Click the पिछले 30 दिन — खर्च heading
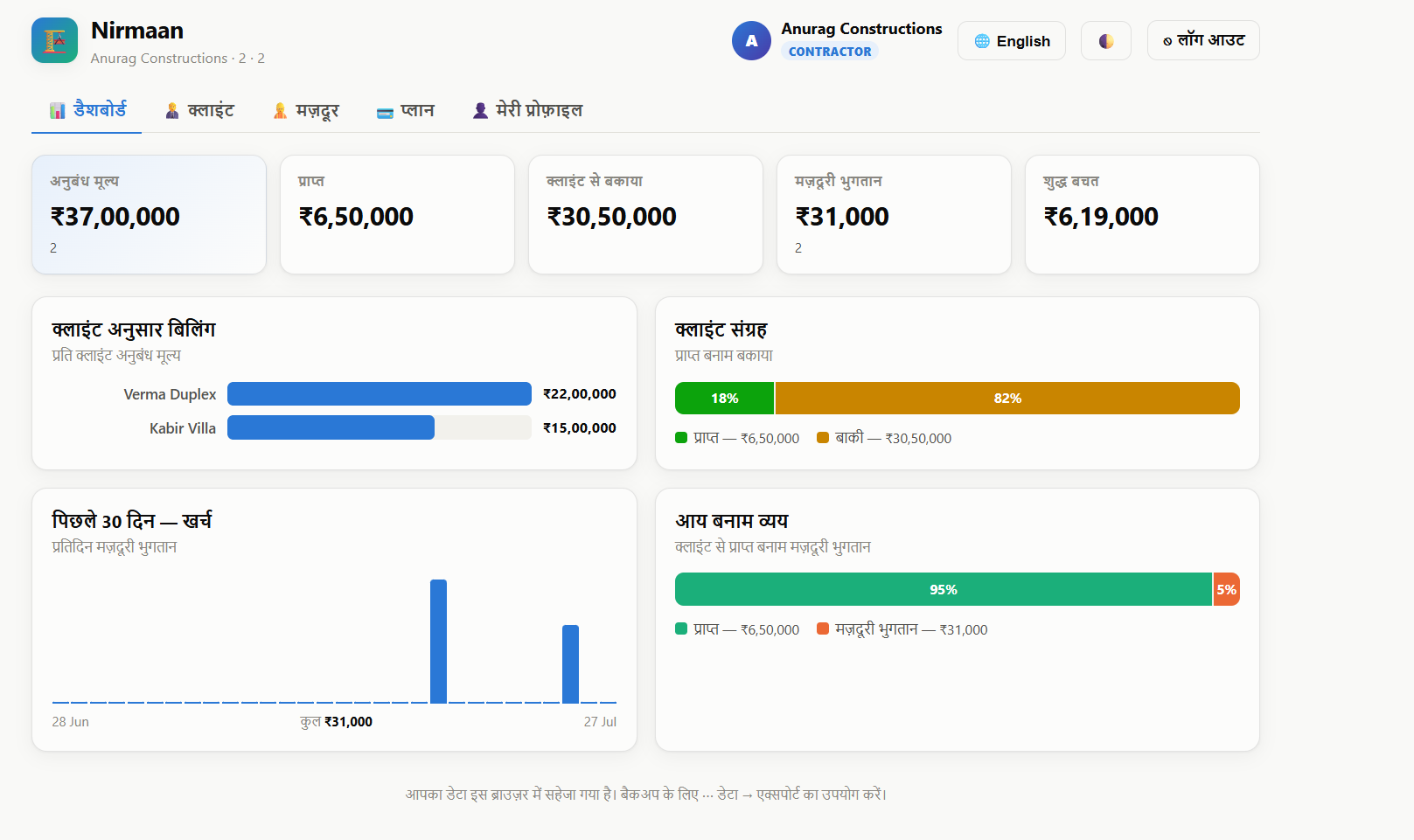Image resolution: width=1414 pixels, height=840 pixels. pos(132,521)
